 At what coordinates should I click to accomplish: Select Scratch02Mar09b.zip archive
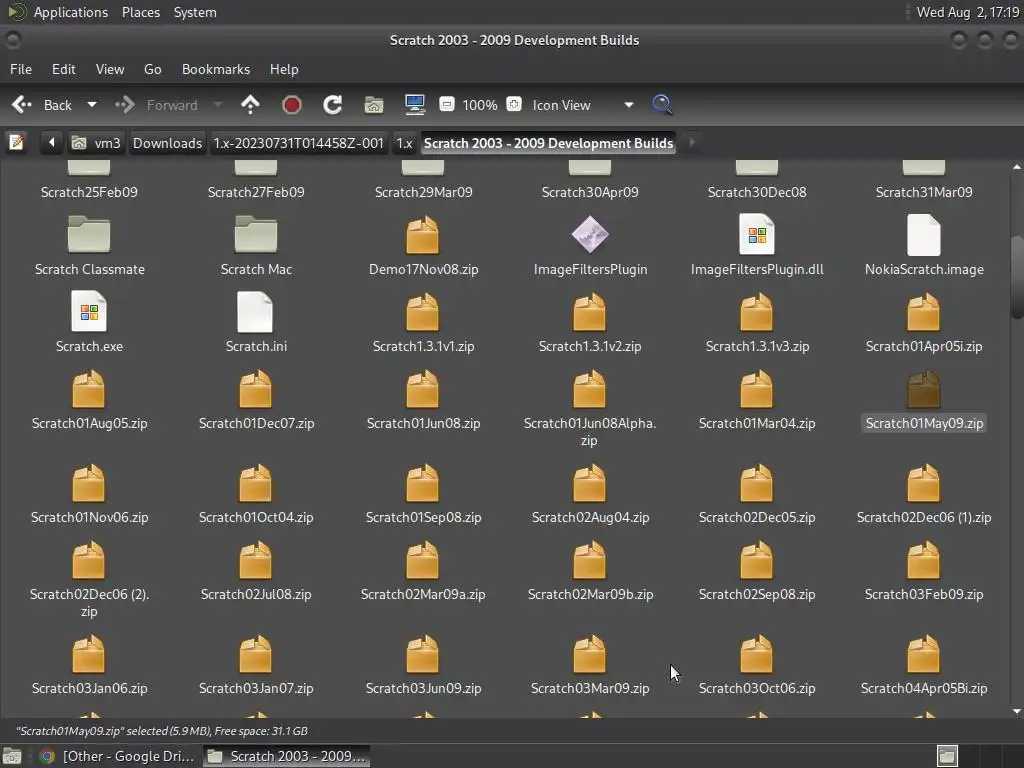click(x=590, y=571)
